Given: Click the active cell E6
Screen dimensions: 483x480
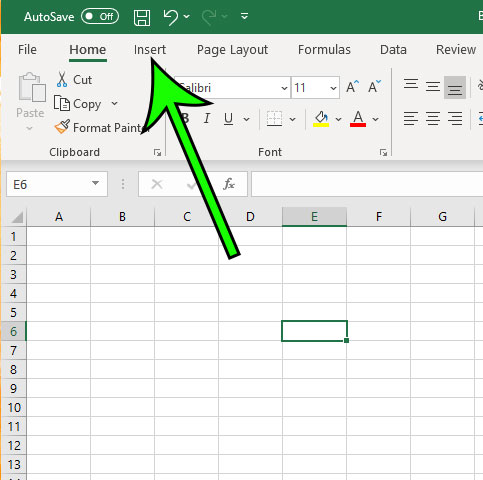Looking at the screenshot, I should point(314,331).
